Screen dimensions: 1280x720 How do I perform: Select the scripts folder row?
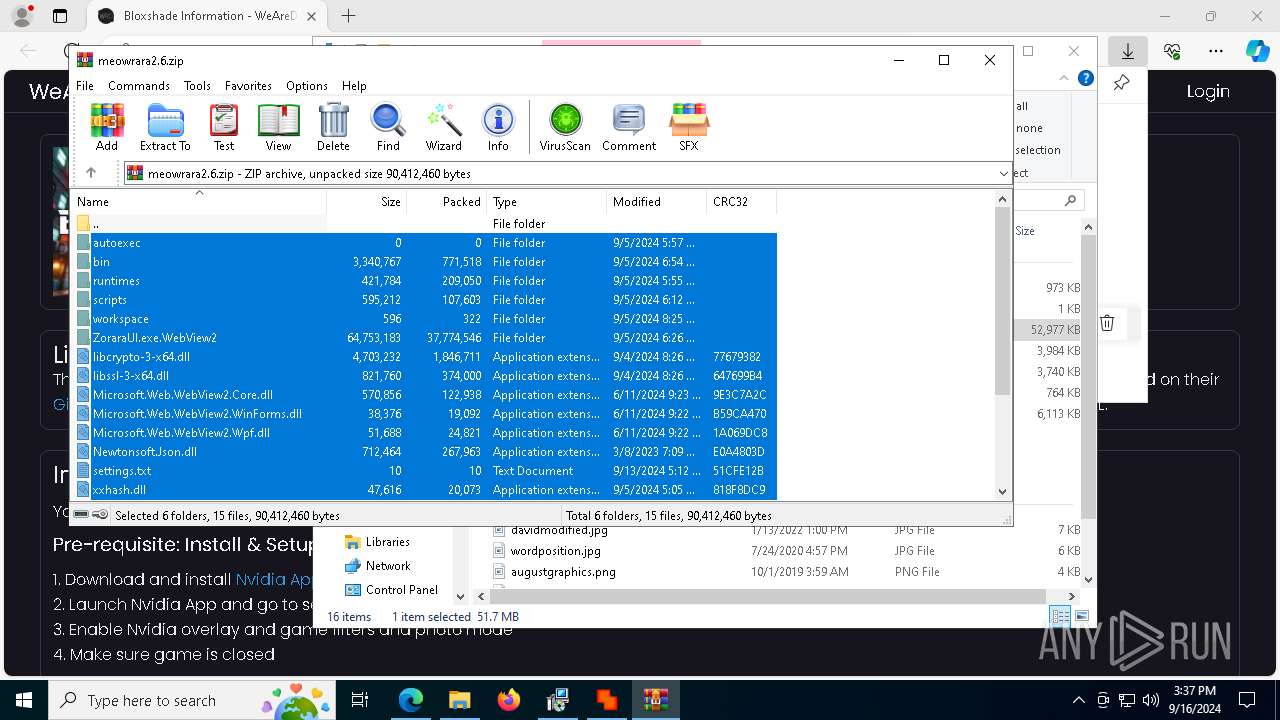click(425, 300)
